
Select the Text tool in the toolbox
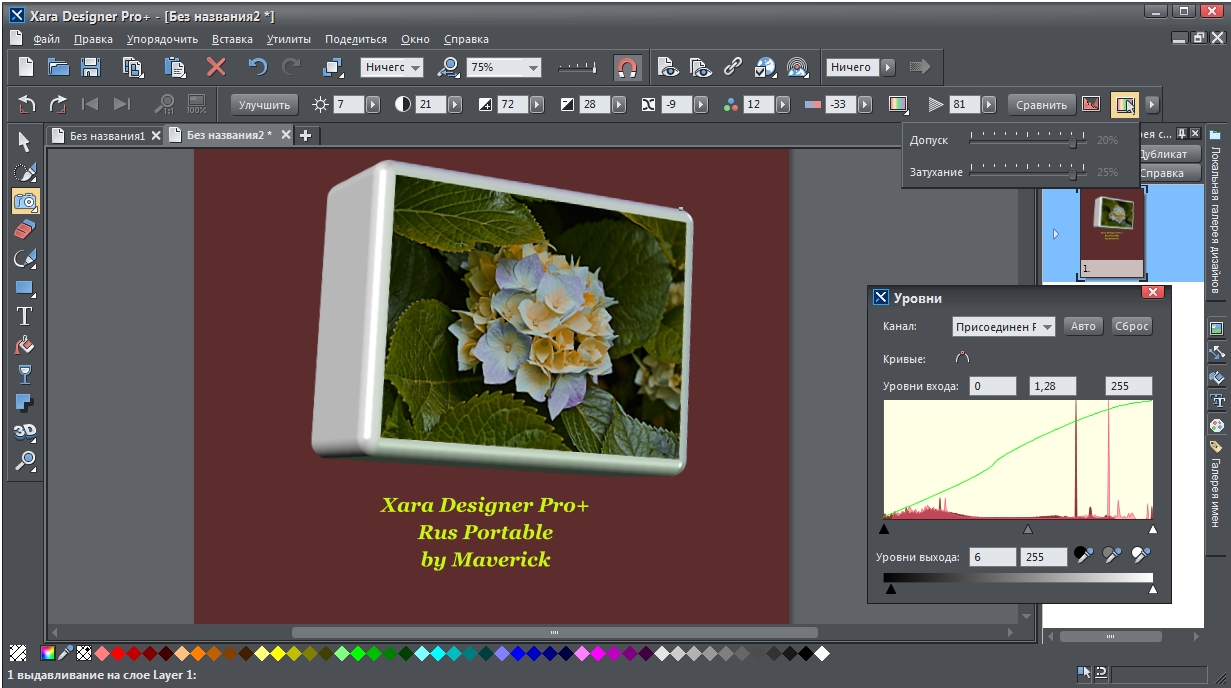tap(25, 316)
